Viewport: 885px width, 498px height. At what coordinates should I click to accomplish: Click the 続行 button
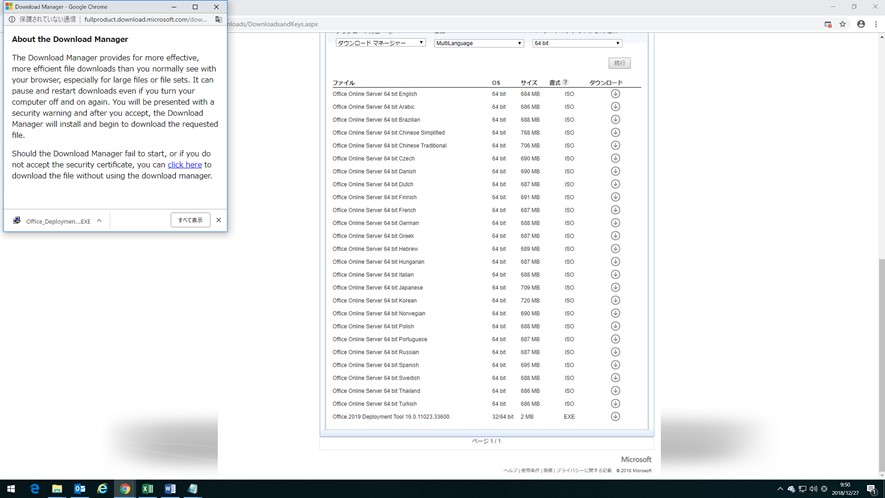pyautogui.click(x=619, y=63)
